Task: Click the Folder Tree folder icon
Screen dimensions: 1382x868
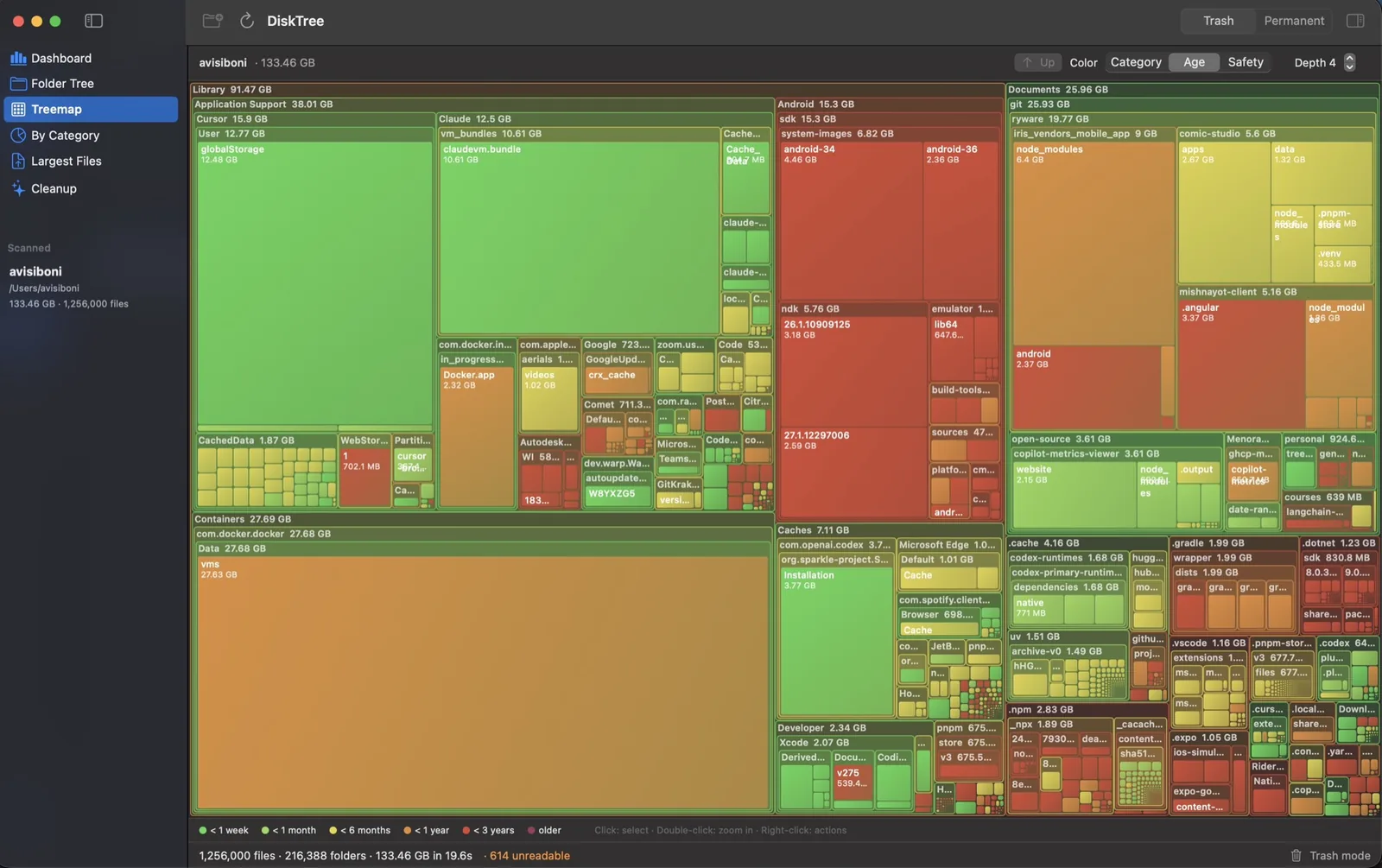Action: tap(18, 84)
